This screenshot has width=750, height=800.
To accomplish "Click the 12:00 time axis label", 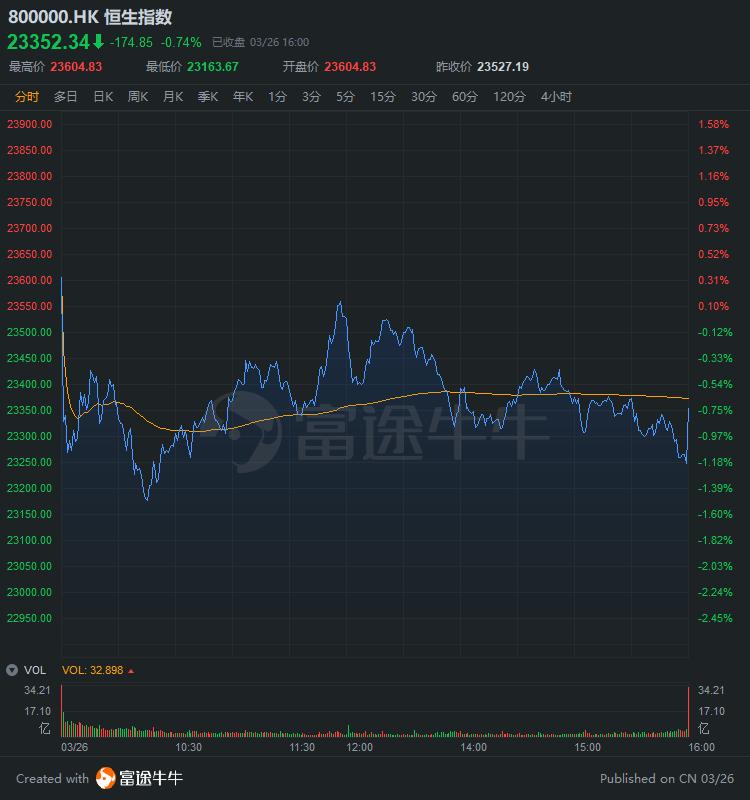I will point(360,747).
